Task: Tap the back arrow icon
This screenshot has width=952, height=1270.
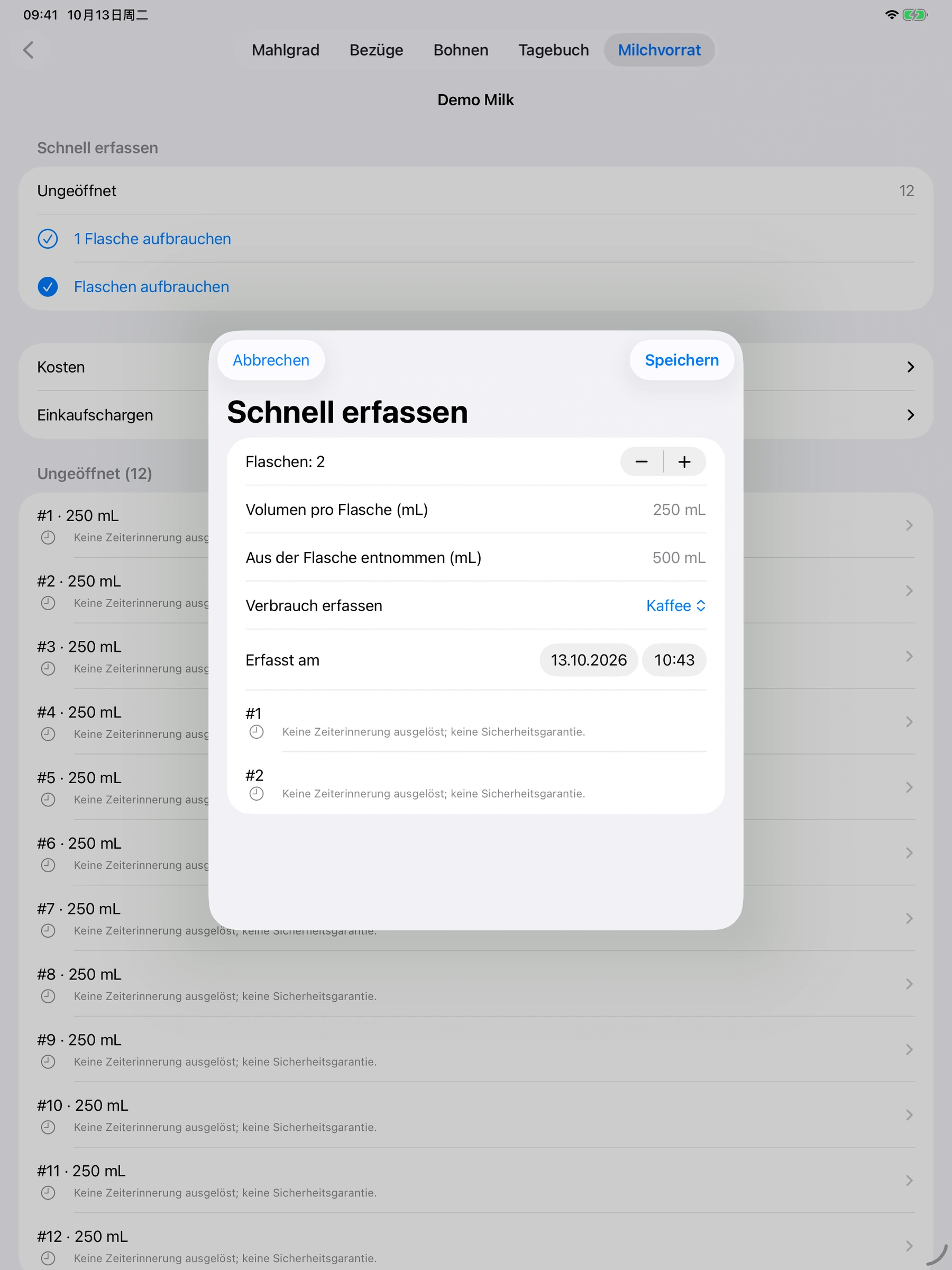Action: point(28,50)
